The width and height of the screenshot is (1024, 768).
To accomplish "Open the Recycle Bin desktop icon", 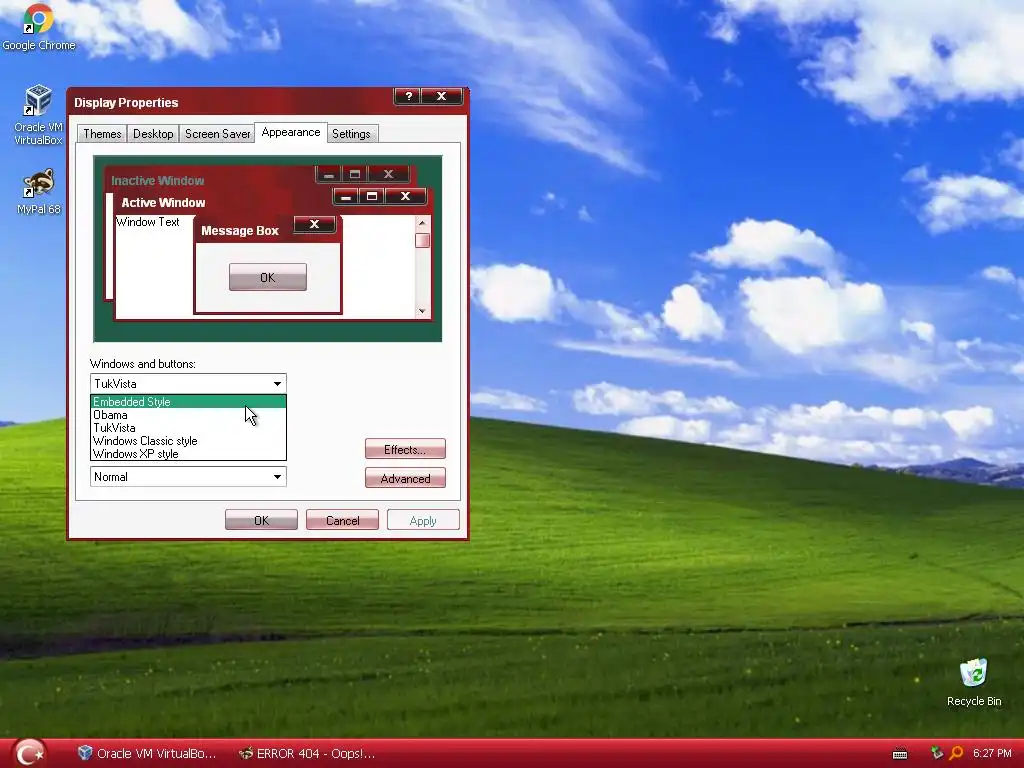I will click(x=974, y=682).
